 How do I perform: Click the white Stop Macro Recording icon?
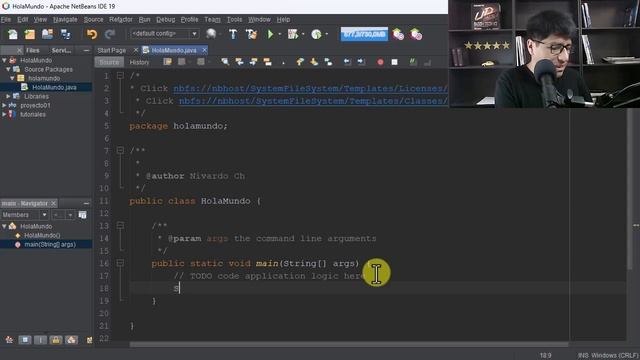coord(394,62)
